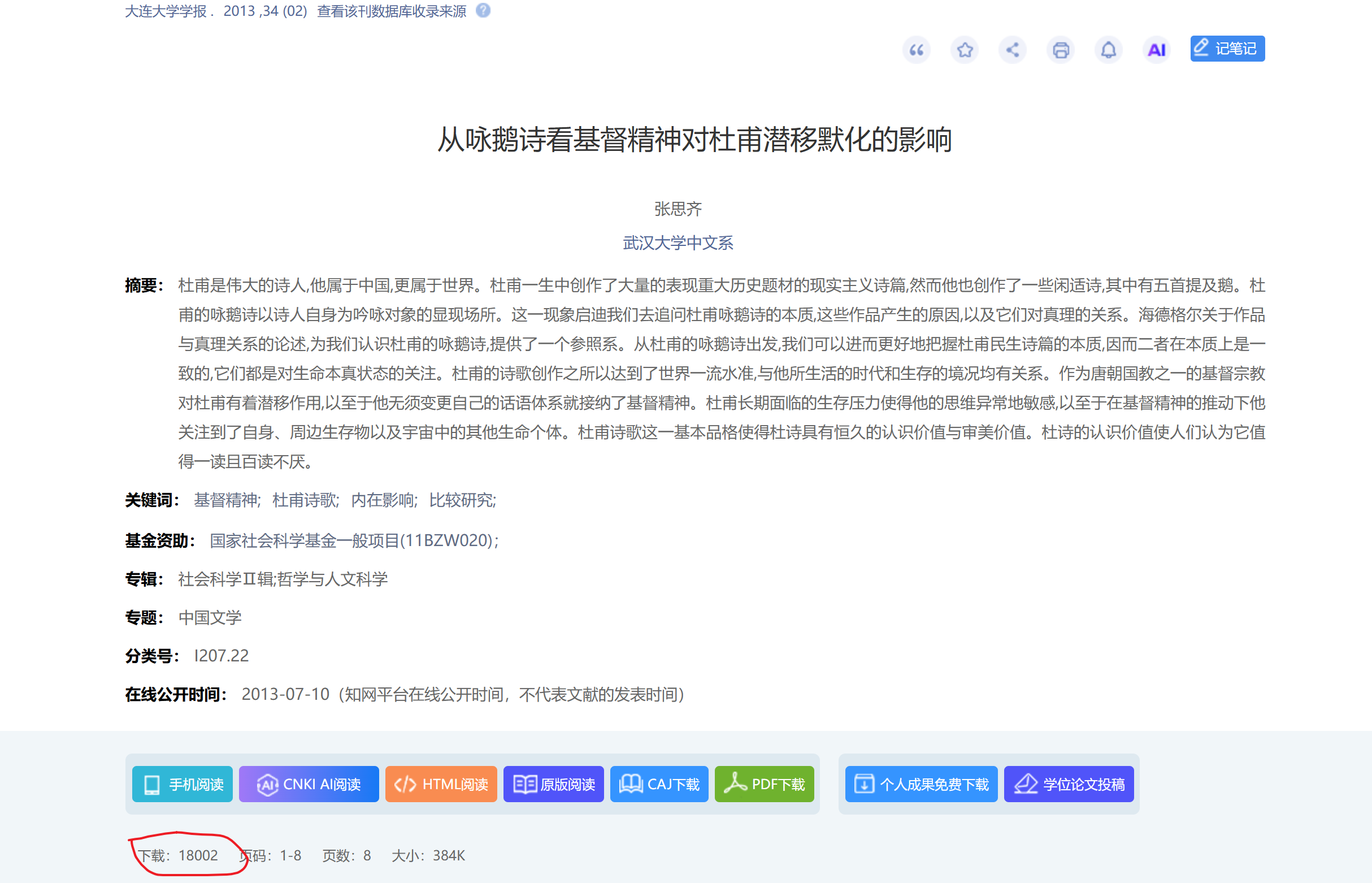Click 学位论文投稿 button

point(1069,784)
